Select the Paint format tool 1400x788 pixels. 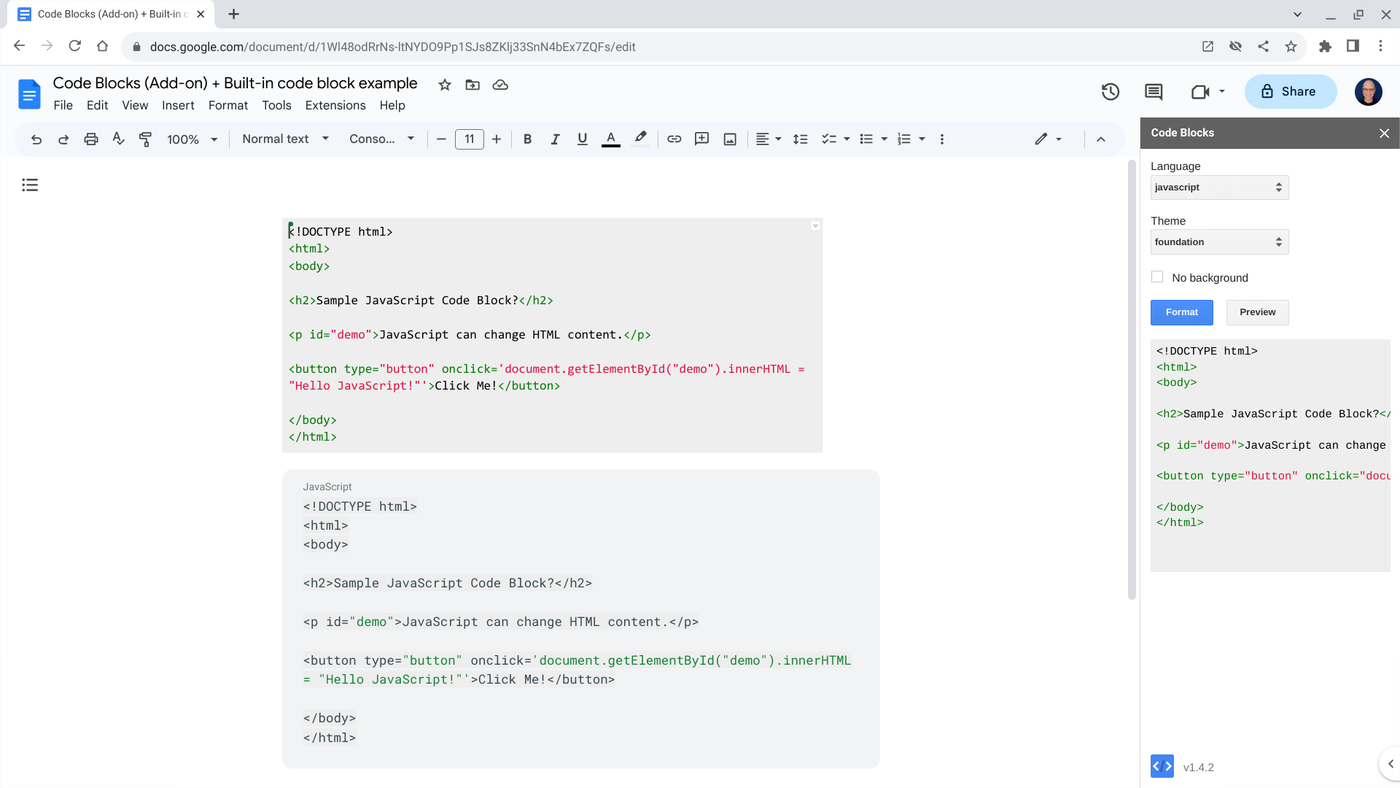coord(144,139)
